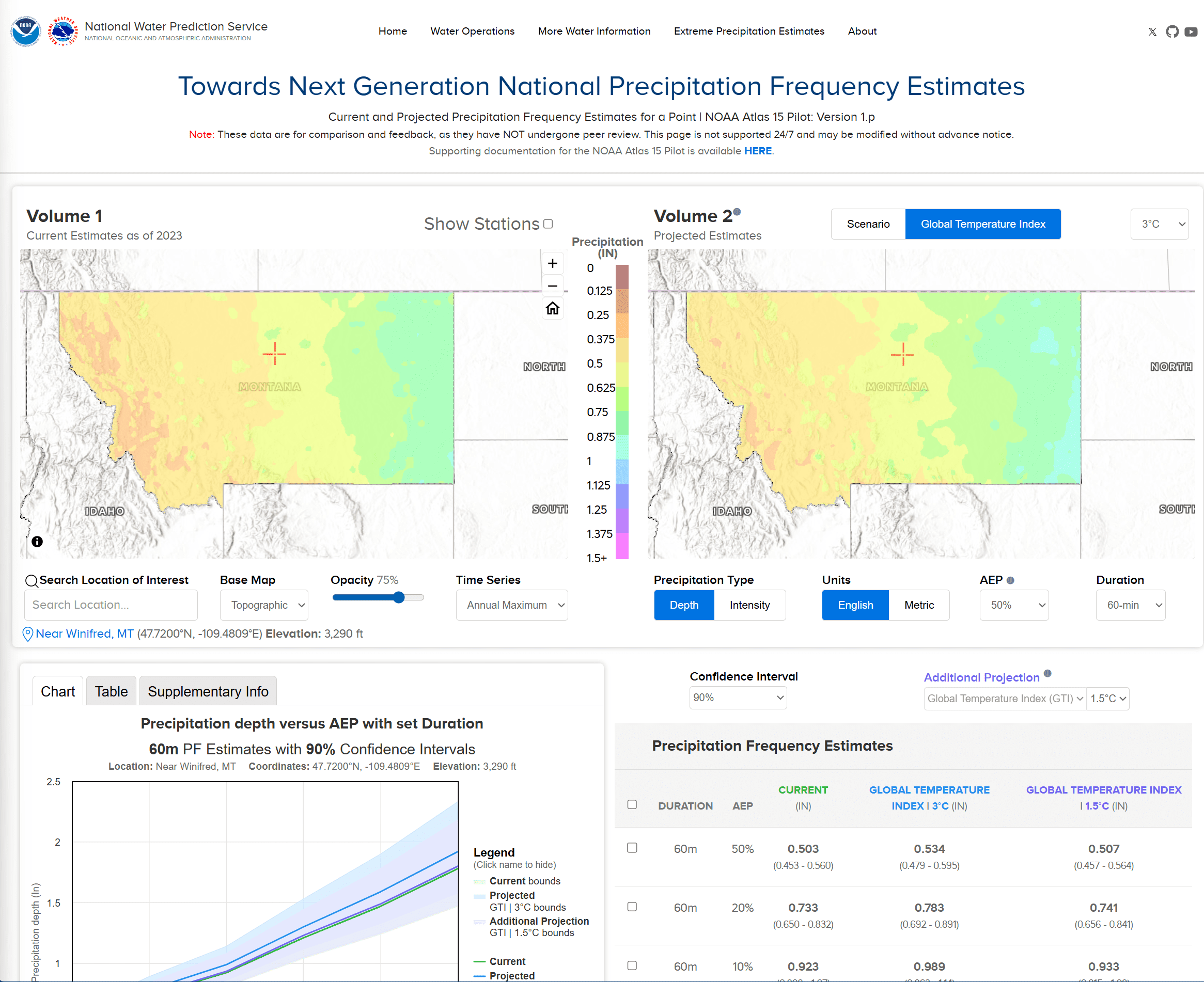Switch to the Supplementary Info tab
This screenshot has width=1204, height=982.
[x=208, y=691]
